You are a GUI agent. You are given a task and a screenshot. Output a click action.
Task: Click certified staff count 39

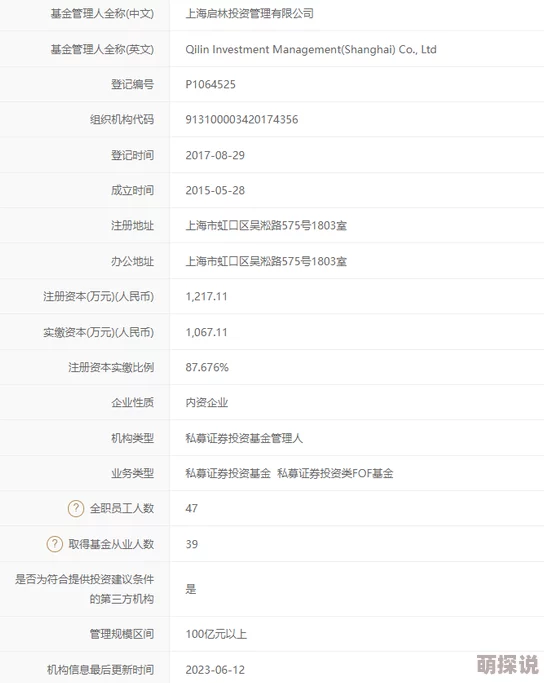pos(192,544)
